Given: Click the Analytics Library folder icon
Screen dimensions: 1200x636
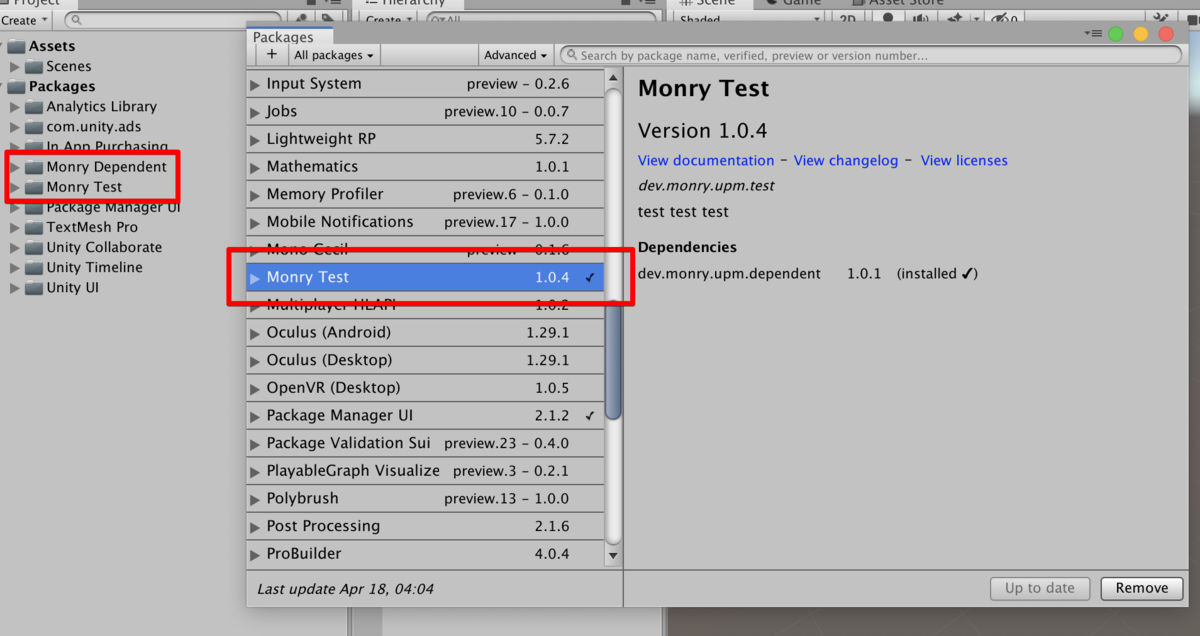Looking at the screenshot, I should [x=33, y=106].
